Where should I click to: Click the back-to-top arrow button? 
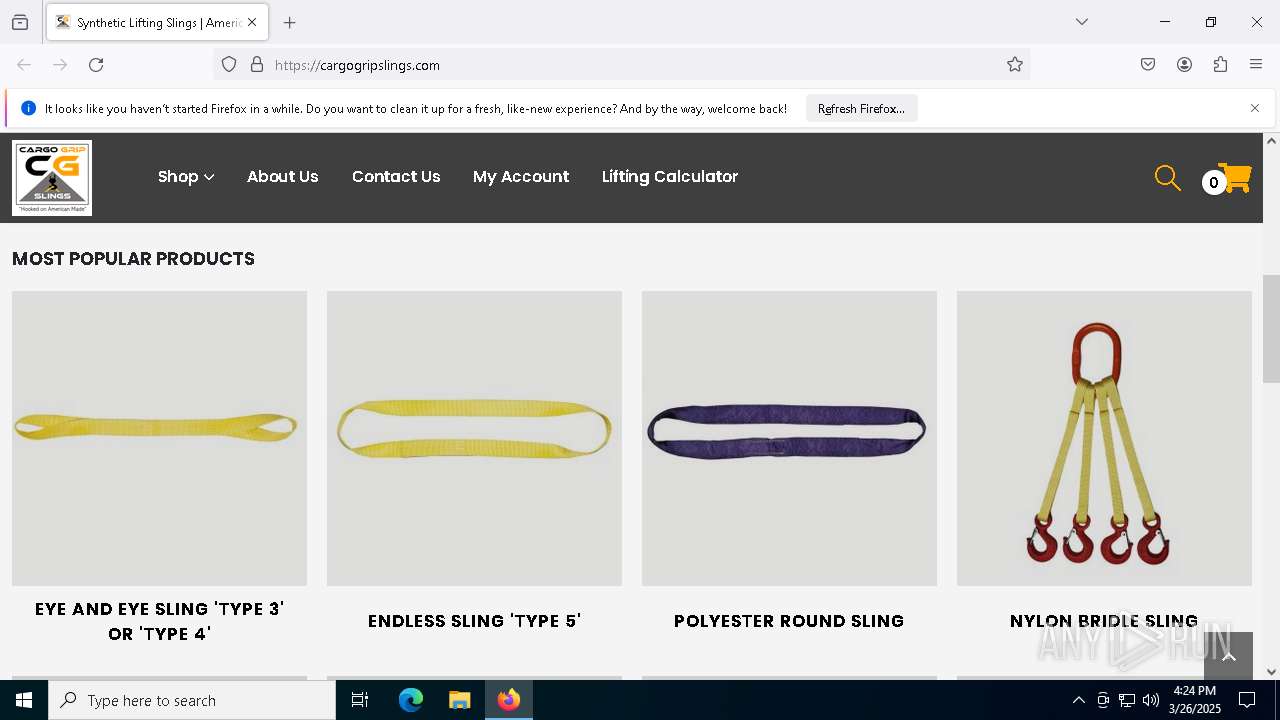pyautogui.click(x=1228, y=656)
